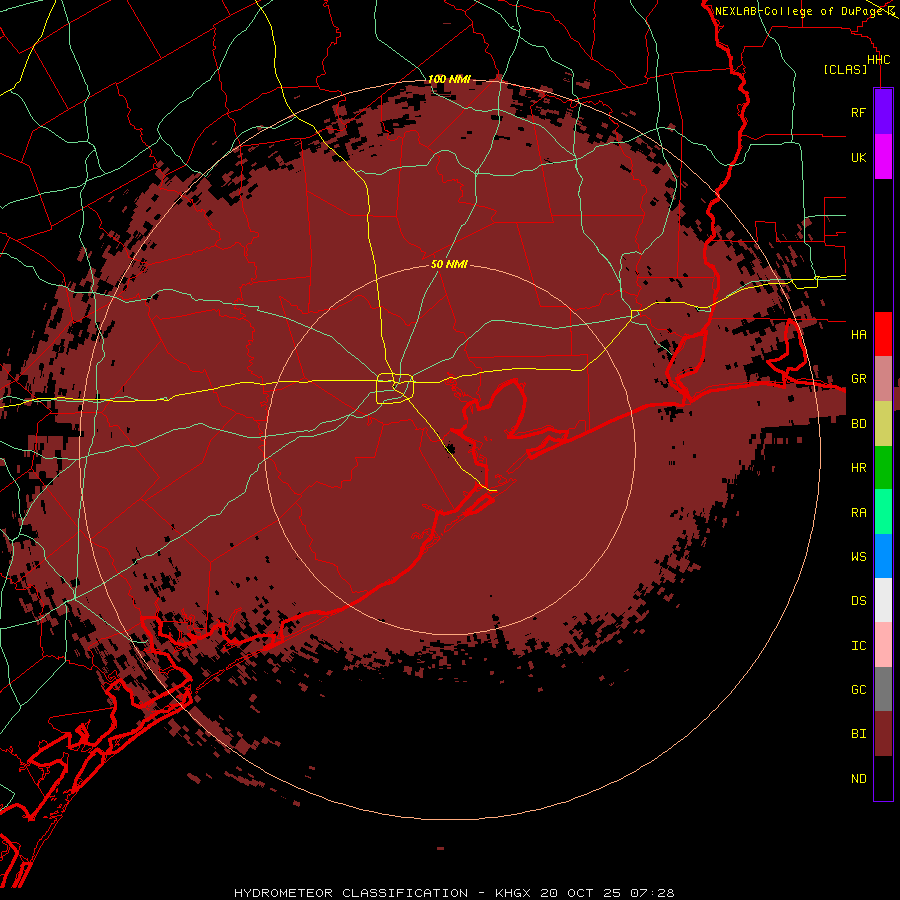Click the BI legend label
Screen dimensions: 900x900
pos(858,734)
